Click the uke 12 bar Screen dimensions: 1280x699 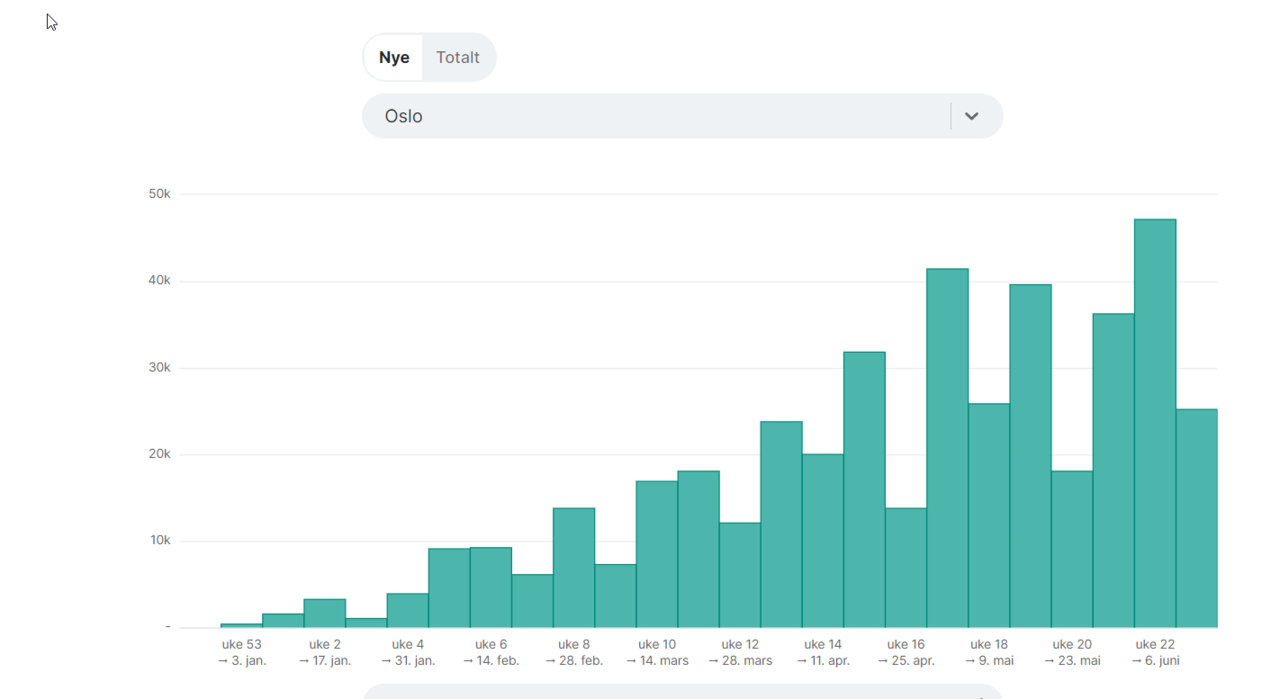[740, 575]
